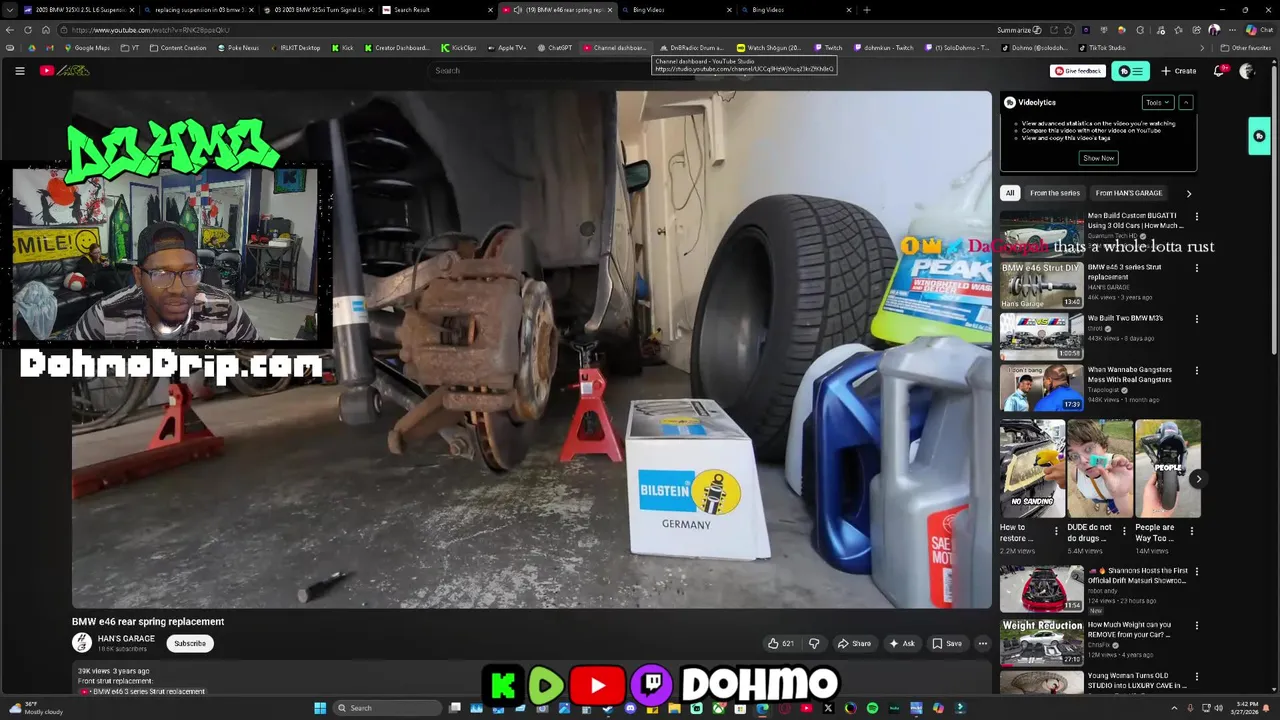The image size is (1280, 720).
Task: Click the floating TubeBuddy side tab
Action: (x=1259, y=136)
